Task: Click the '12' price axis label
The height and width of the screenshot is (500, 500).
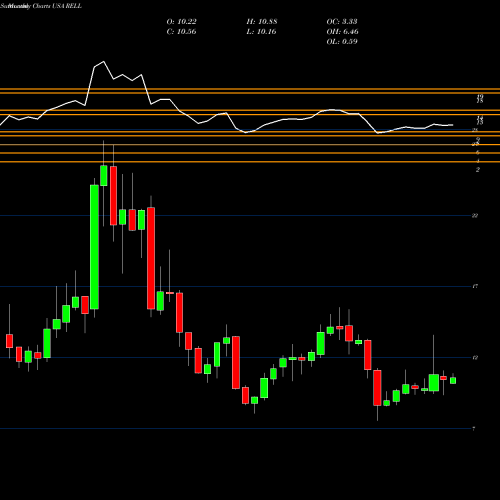Action: tap(475, 358)
